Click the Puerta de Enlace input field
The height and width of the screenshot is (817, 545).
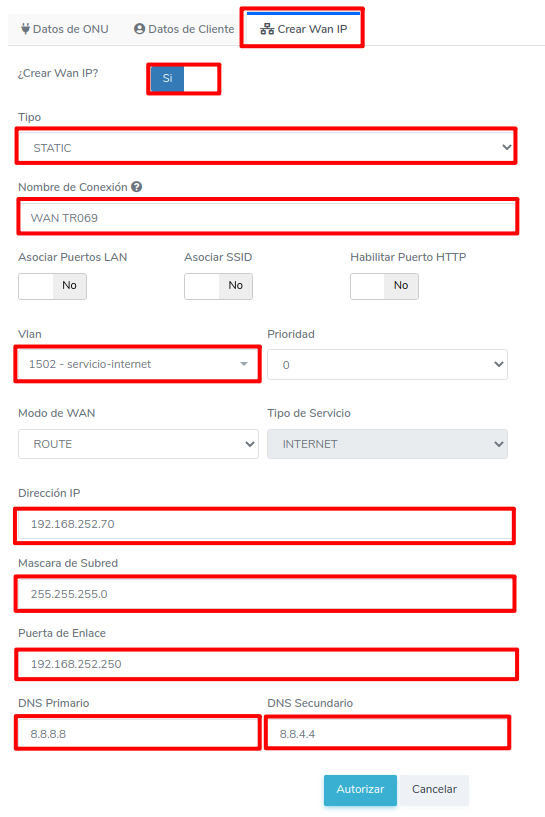[266, 664]
